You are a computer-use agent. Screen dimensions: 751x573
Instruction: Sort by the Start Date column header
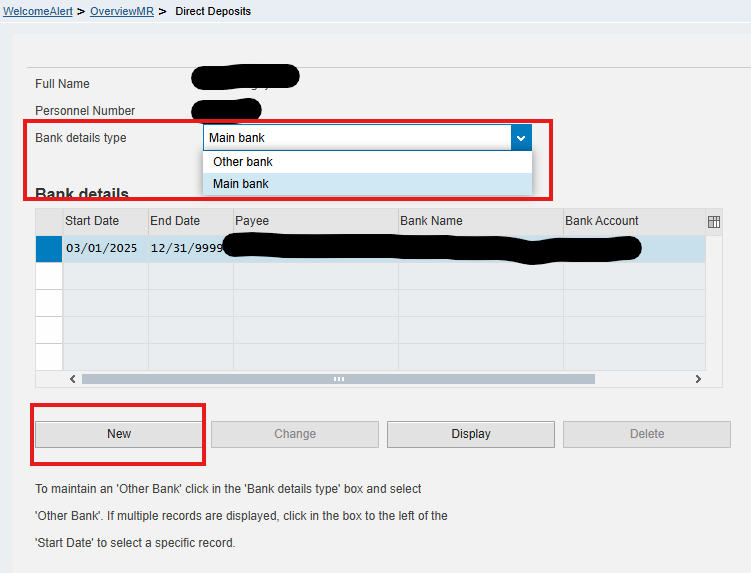(x=105, y=221)
